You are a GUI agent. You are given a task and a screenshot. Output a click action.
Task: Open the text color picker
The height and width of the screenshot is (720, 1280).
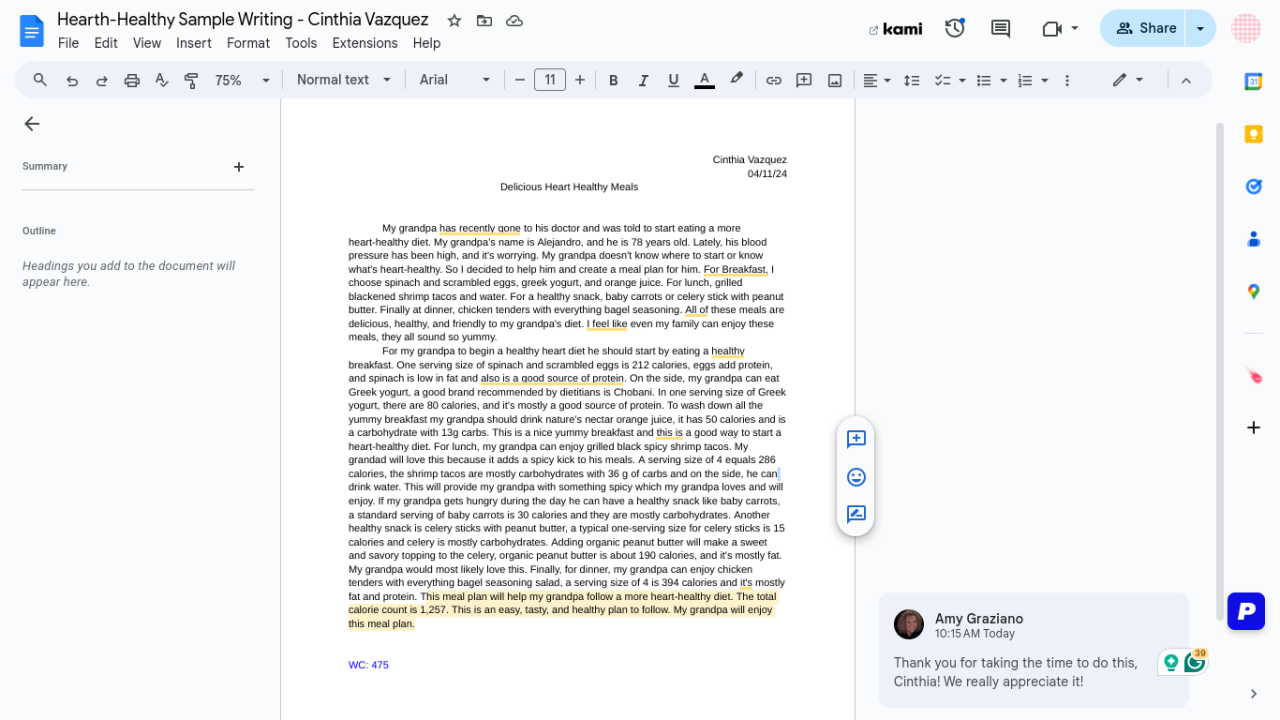pyautogui.click(x=704, y=80)
